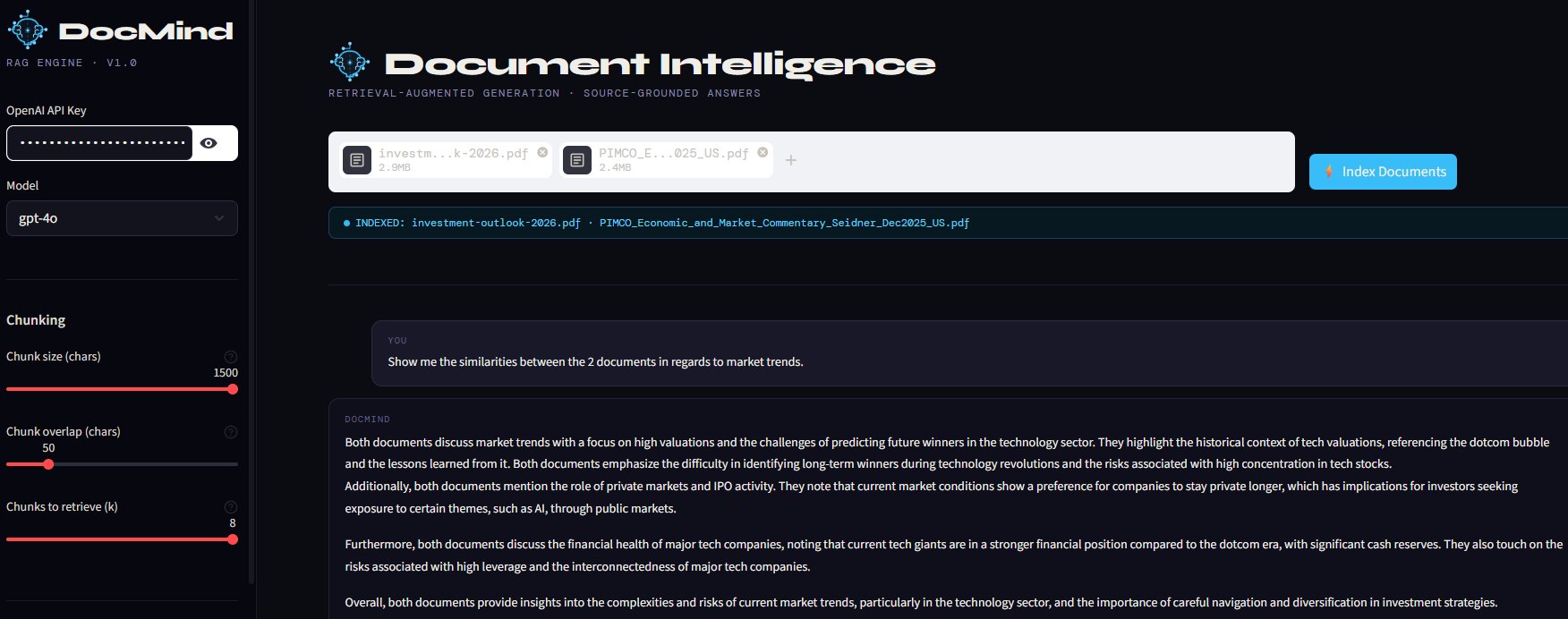Screen dimensions: 1568x619
Task: Remove the investm...k-2026.pdf file chip
Action: [542, 152]
